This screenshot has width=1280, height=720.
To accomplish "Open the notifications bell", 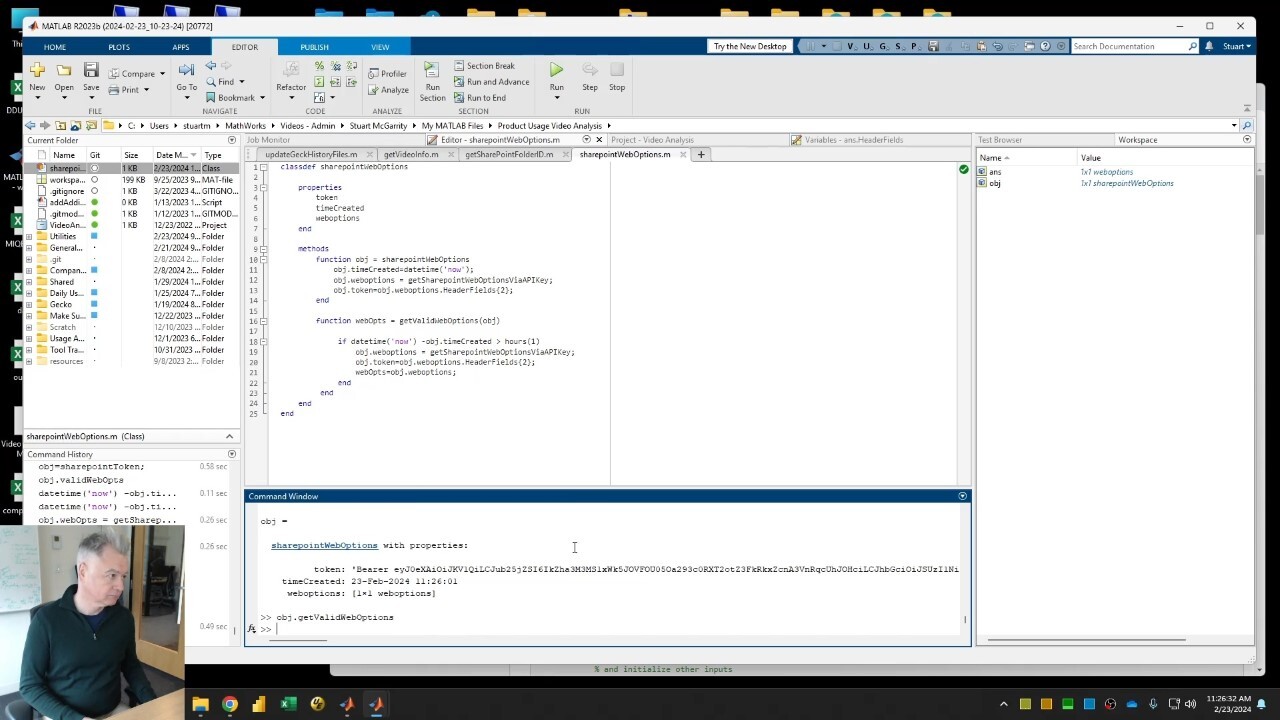I will click(1209, 46).
